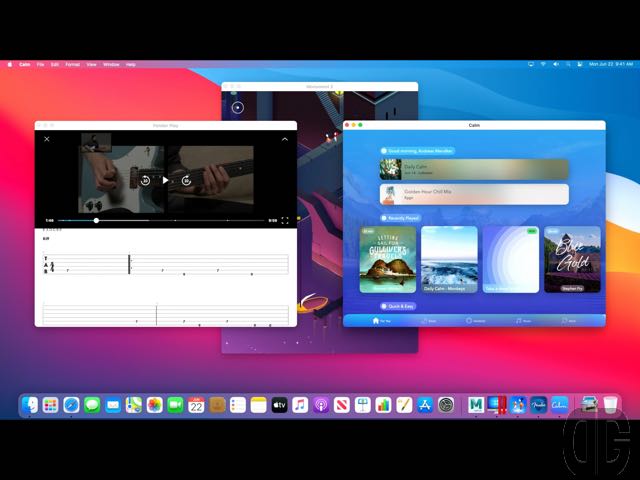Open the Calm app Dock icon
640x480 pixels.
(560, 405)
